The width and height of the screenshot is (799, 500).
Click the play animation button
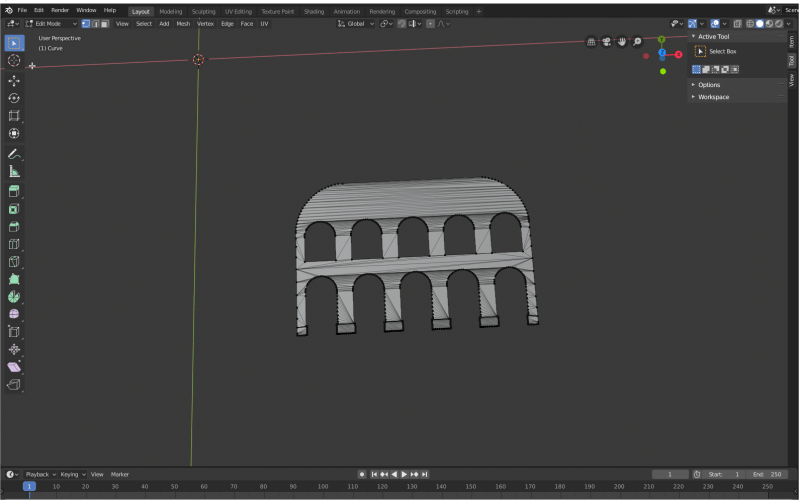click(x=404, y=475)
